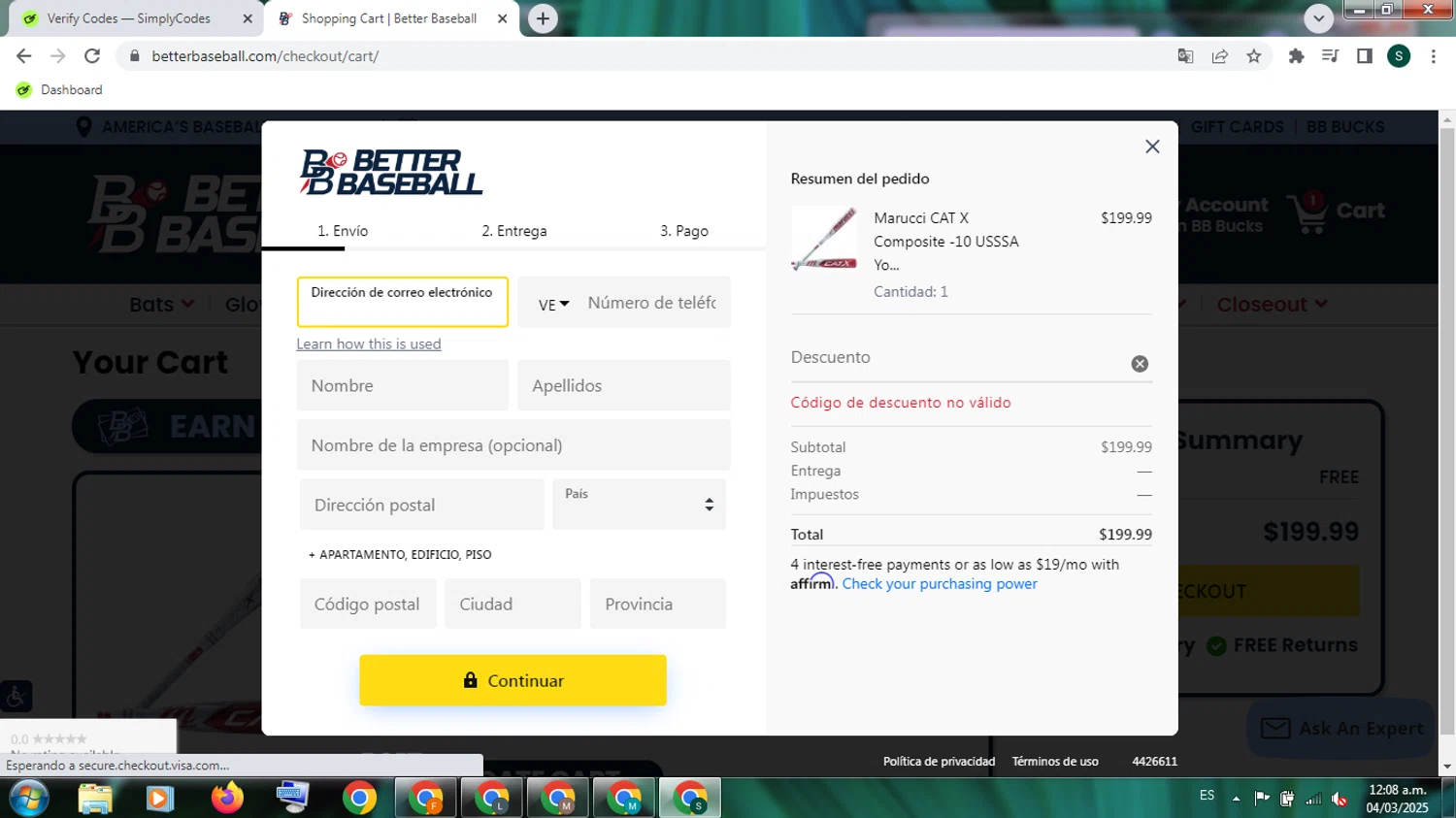Select the 3. Pago step tab

(x=684, y=231)
